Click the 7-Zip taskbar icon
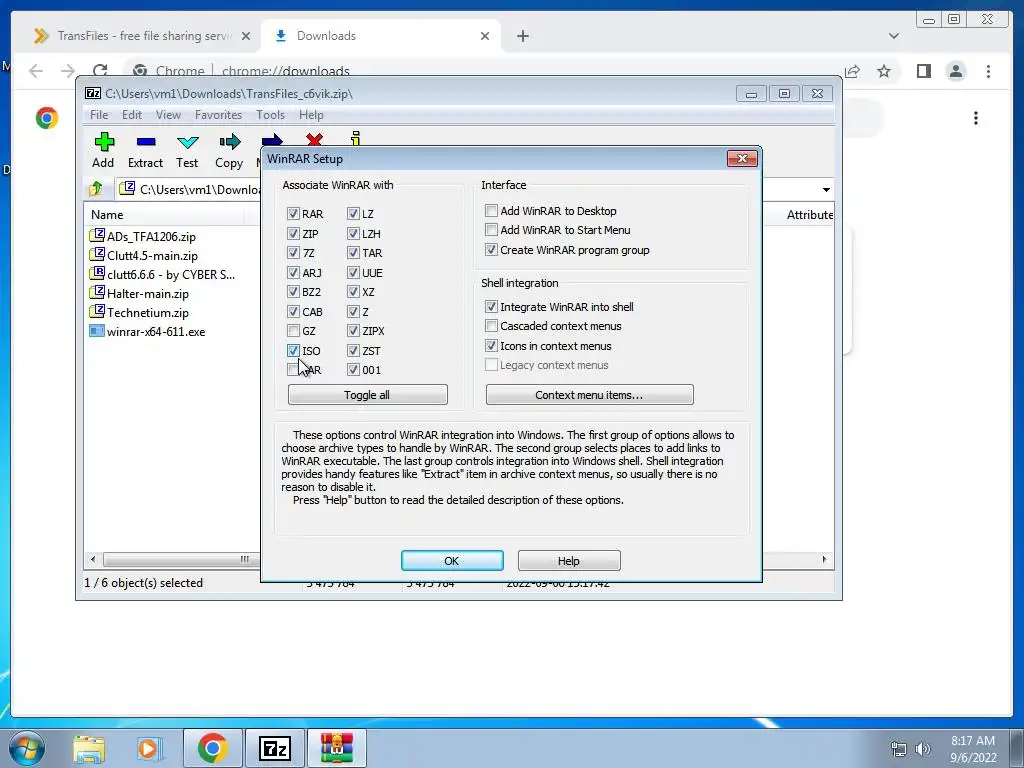This screenshot has width=1024, height=768. click(274, 748)
